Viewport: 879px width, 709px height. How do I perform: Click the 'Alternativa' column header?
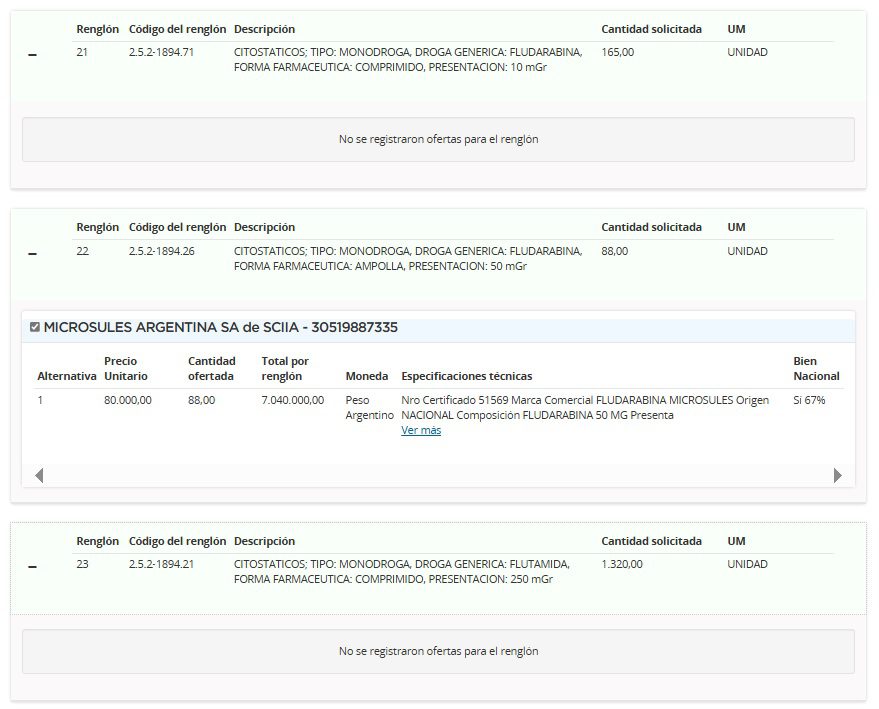coord(67,376)
